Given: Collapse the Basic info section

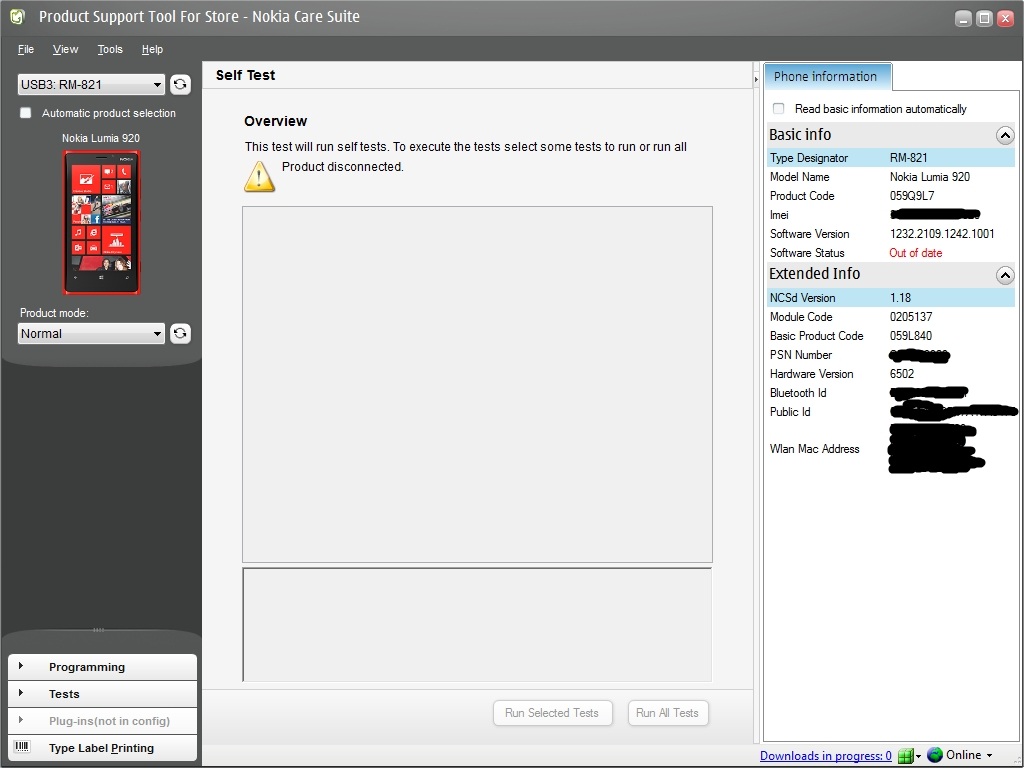Looking at the screenshot, I should tap(1005, 135).
